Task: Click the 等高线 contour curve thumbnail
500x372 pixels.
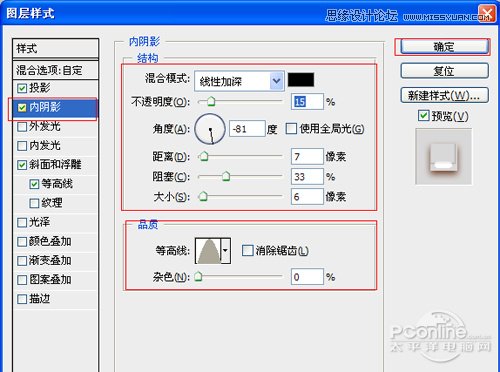Action: tap(209, 251)
